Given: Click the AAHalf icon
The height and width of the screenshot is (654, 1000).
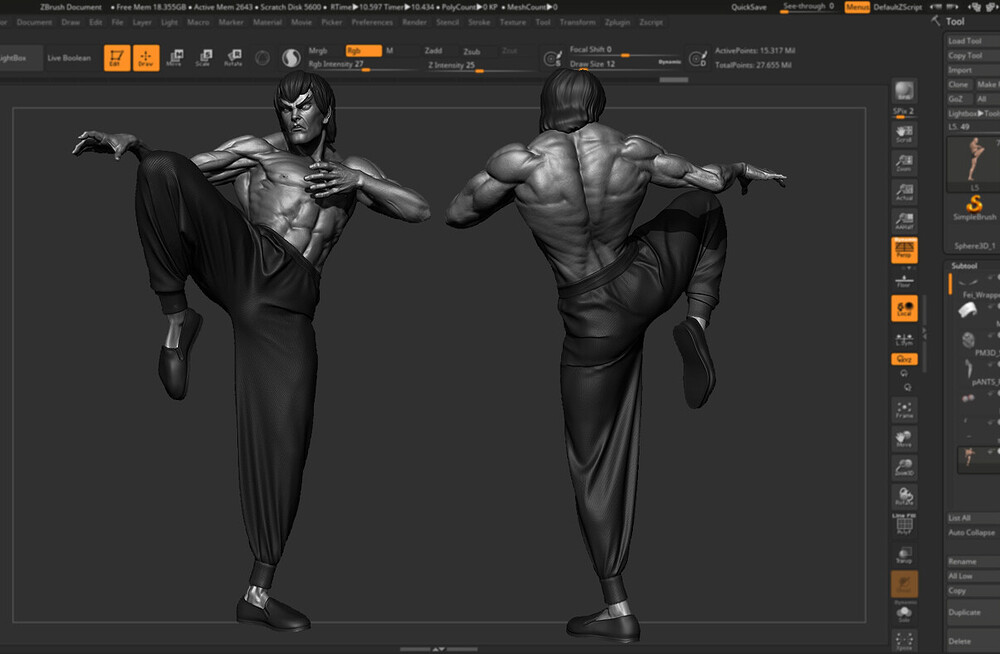Looking at the screenshot, I should click(904, 221).
